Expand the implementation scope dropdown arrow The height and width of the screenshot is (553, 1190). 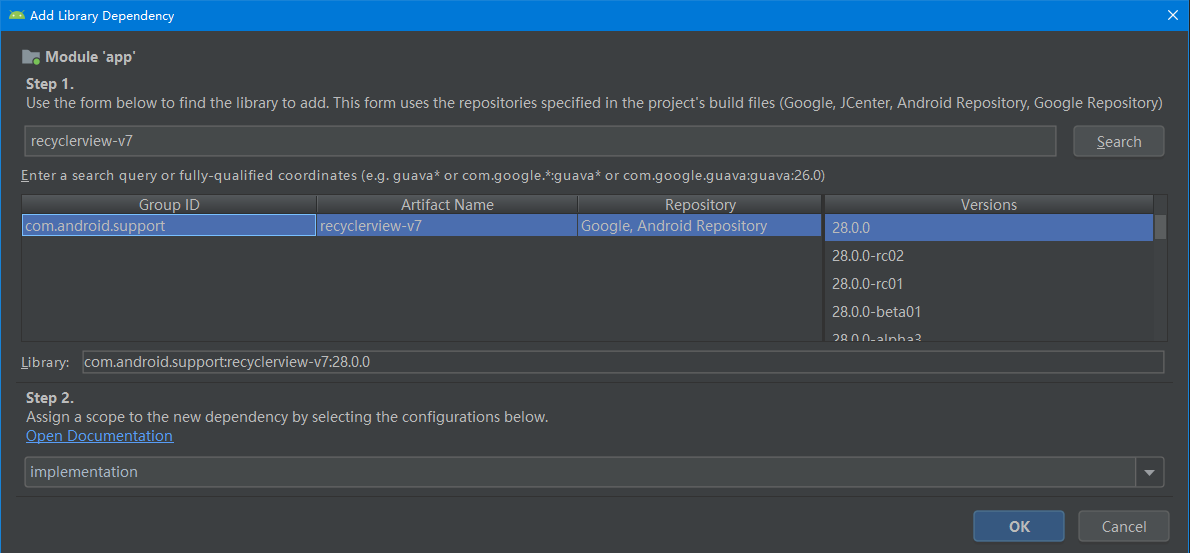point(1150,472)
